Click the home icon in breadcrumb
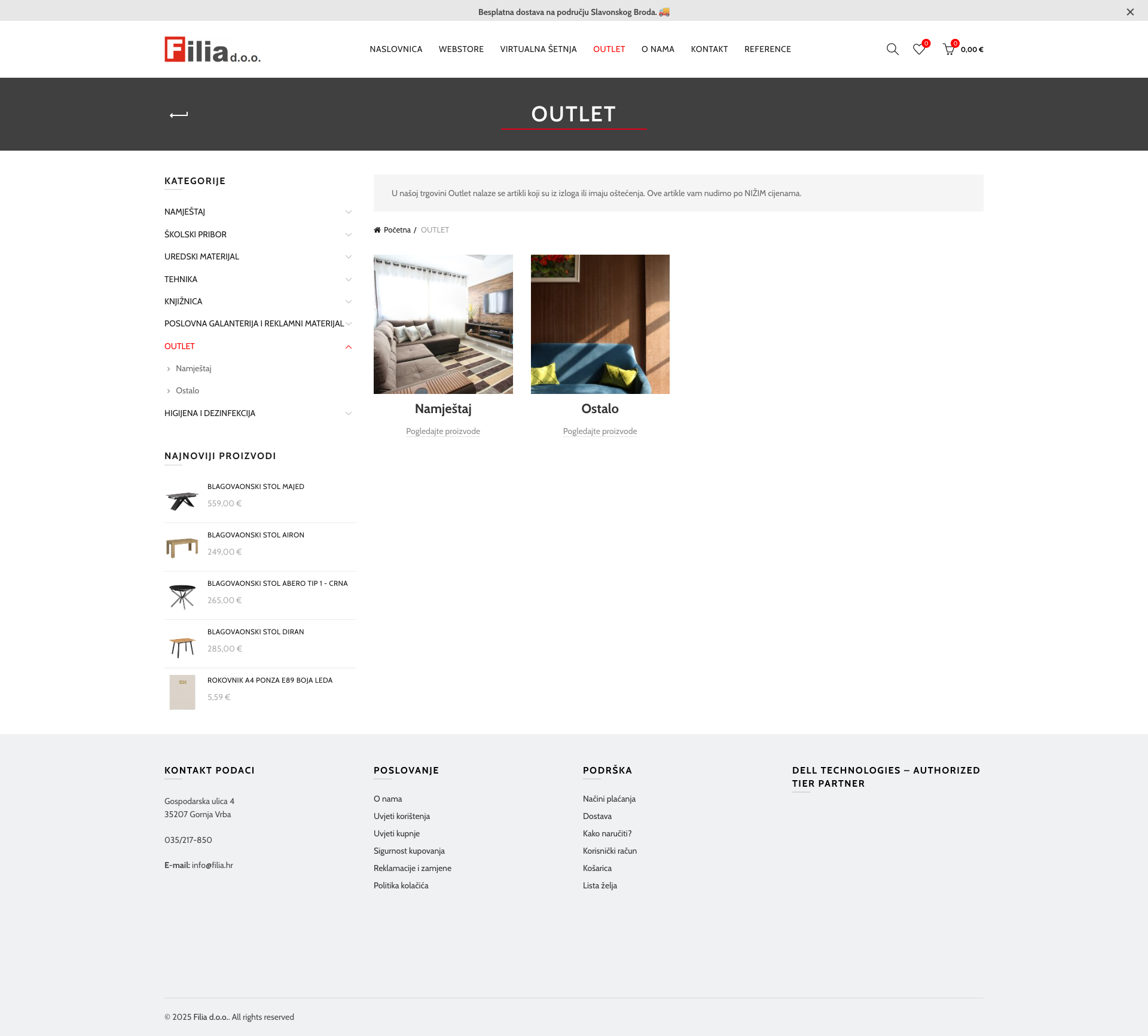This screenshot has width=1148, height=1036. pyautogui.click(x=377, y=230)
